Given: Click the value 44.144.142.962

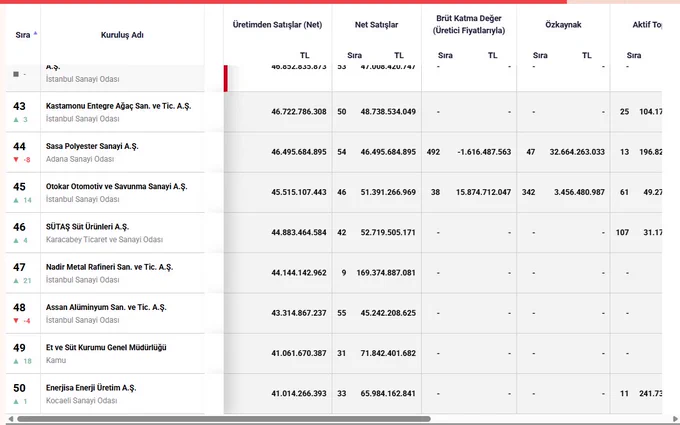Looking at the screenshot, I should pyautogui.click(x=299, y=273).
